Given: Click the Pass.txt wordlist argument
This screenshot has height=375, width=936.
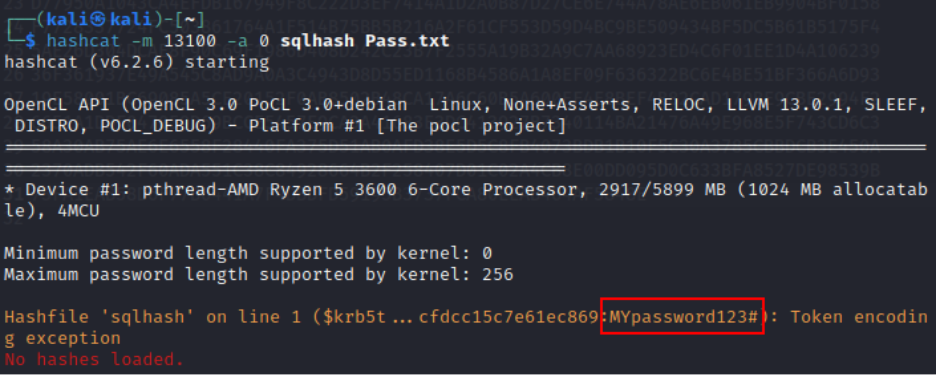Looking at the screenshot, I should pos(407,41).
